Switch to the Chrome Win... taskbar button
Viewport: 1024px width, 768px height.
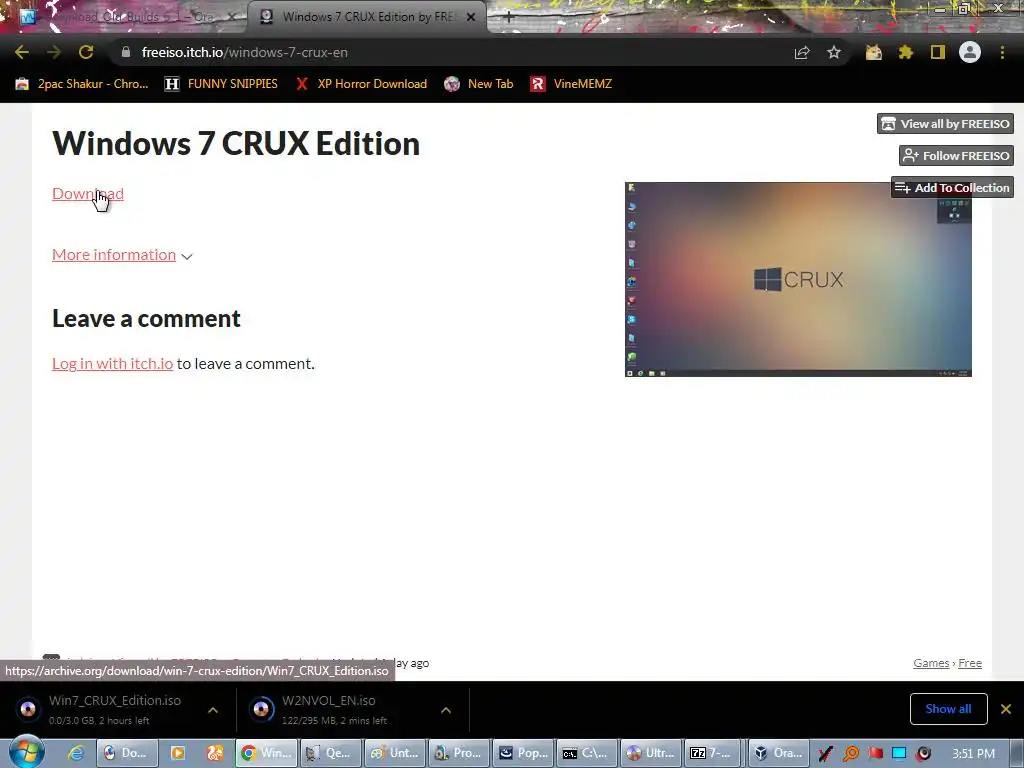266,753
